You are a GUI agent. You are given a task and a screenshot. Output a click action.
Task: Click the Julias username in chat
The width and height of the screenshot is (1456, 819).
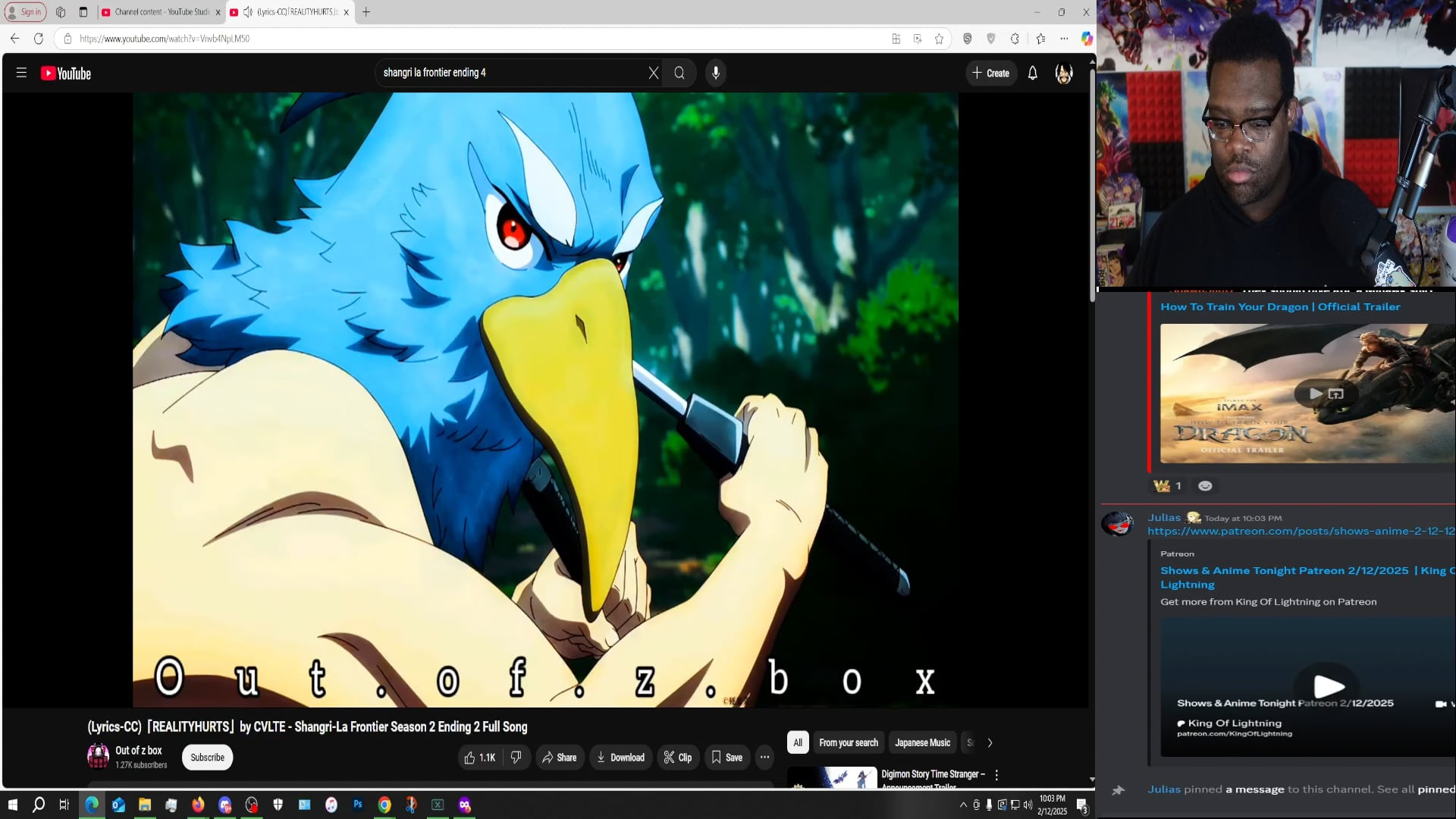point(1164,518)
